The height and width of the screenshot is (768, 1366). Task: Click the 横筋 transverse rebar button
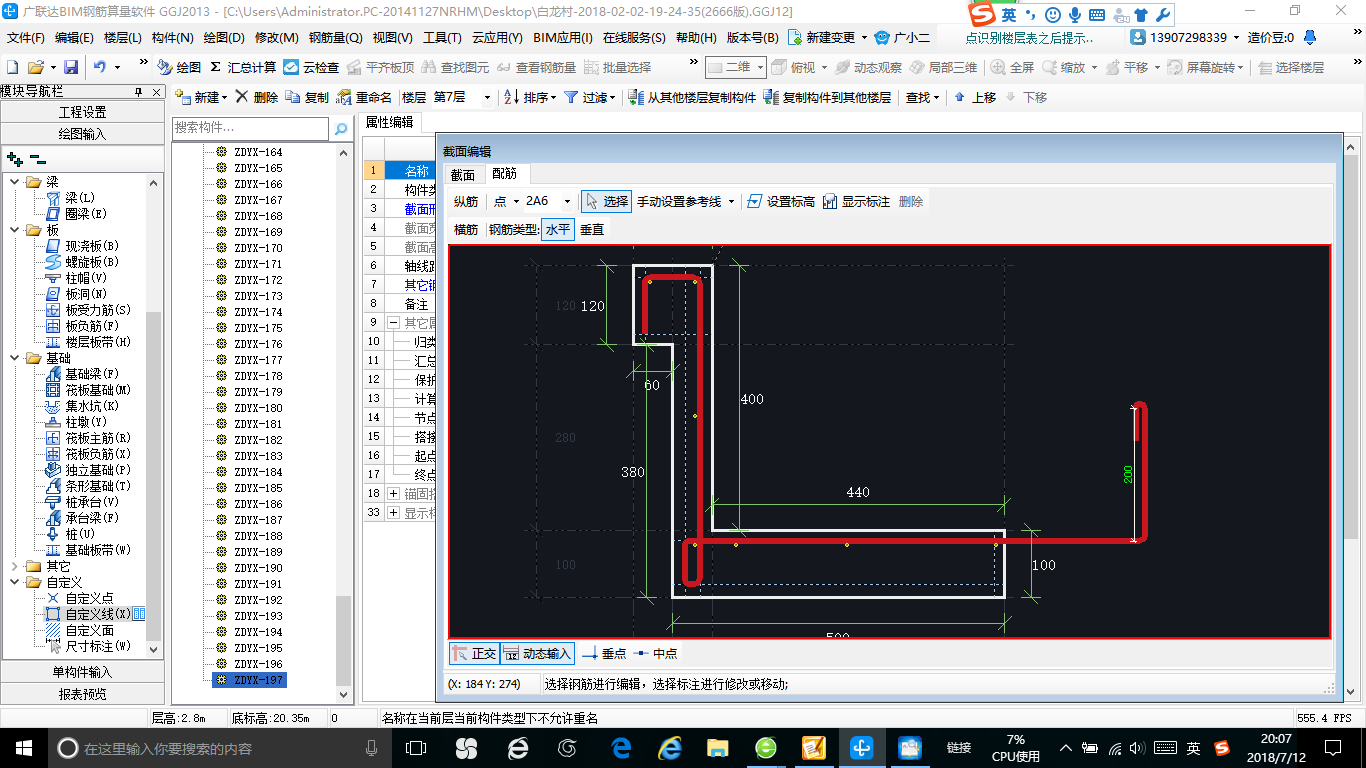(466, 229)
